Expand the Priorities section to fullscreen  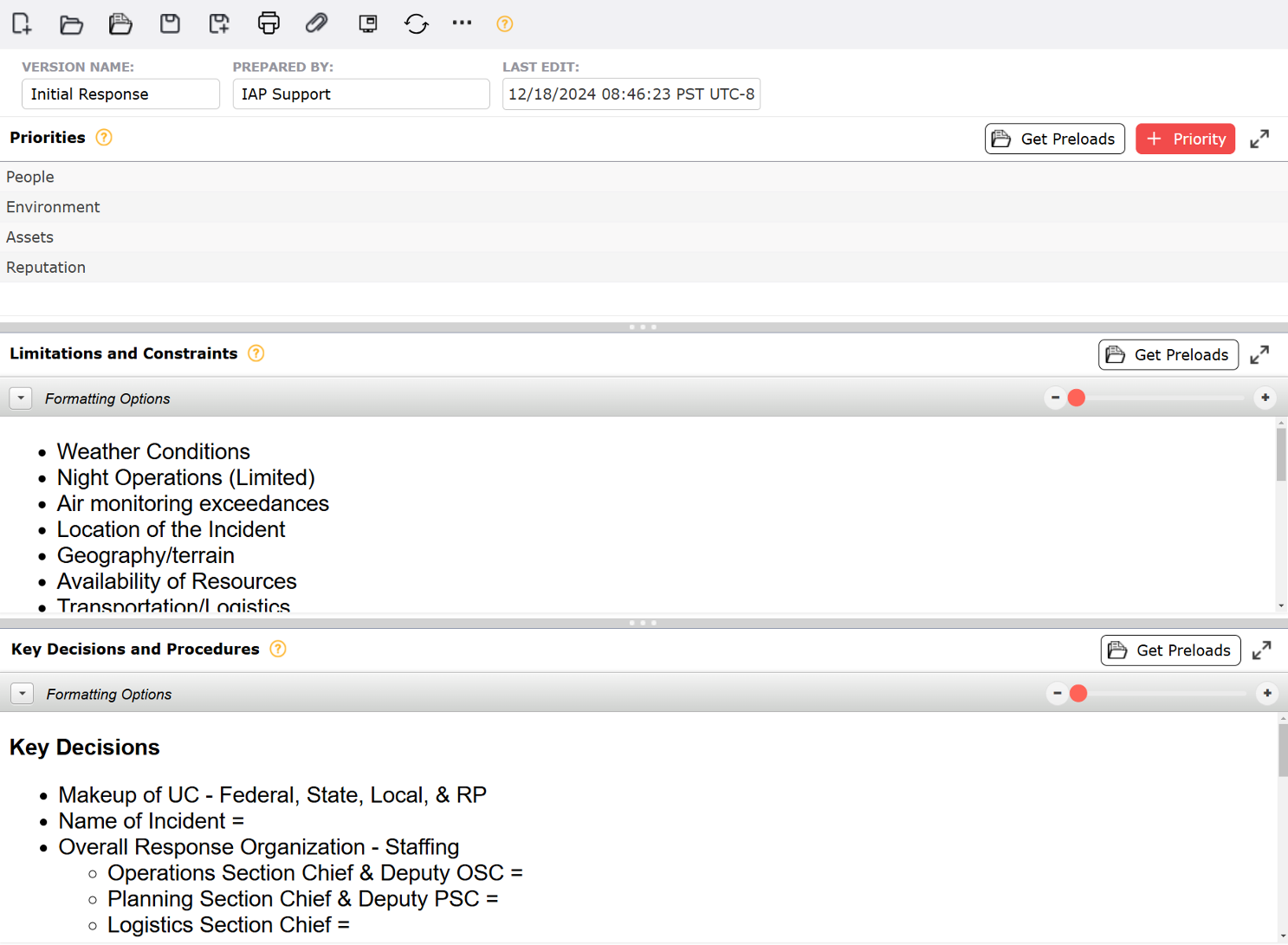coord(1259,139)
